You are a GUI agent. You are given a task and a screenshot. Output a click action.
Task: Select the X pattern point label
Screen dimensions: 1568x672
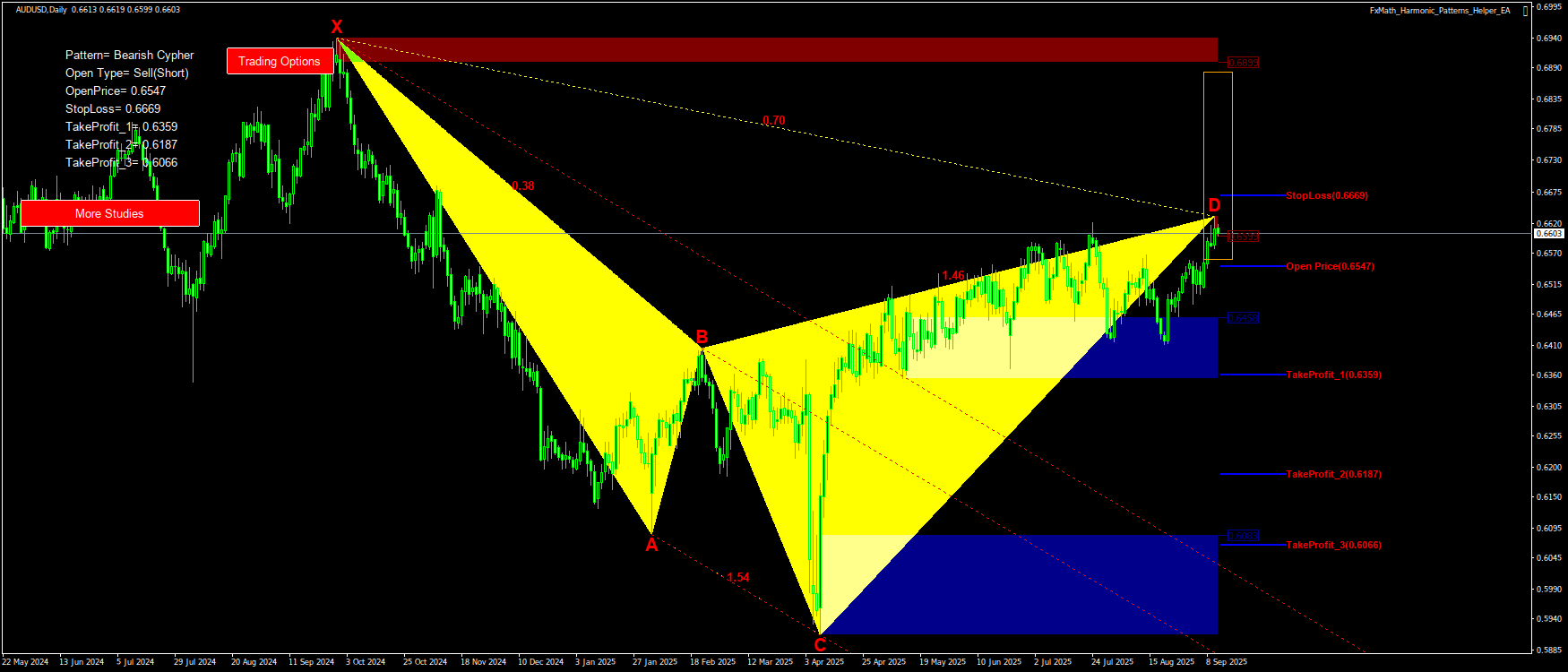click(336, 27)
